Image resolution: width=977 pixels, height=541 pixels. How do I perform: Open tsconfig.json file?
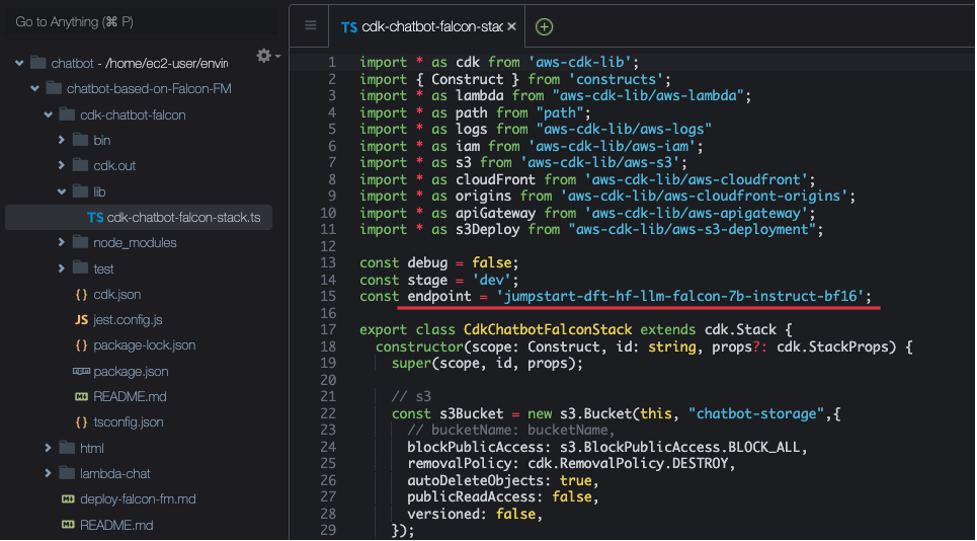pyautogui.click(x=128, y=422)
